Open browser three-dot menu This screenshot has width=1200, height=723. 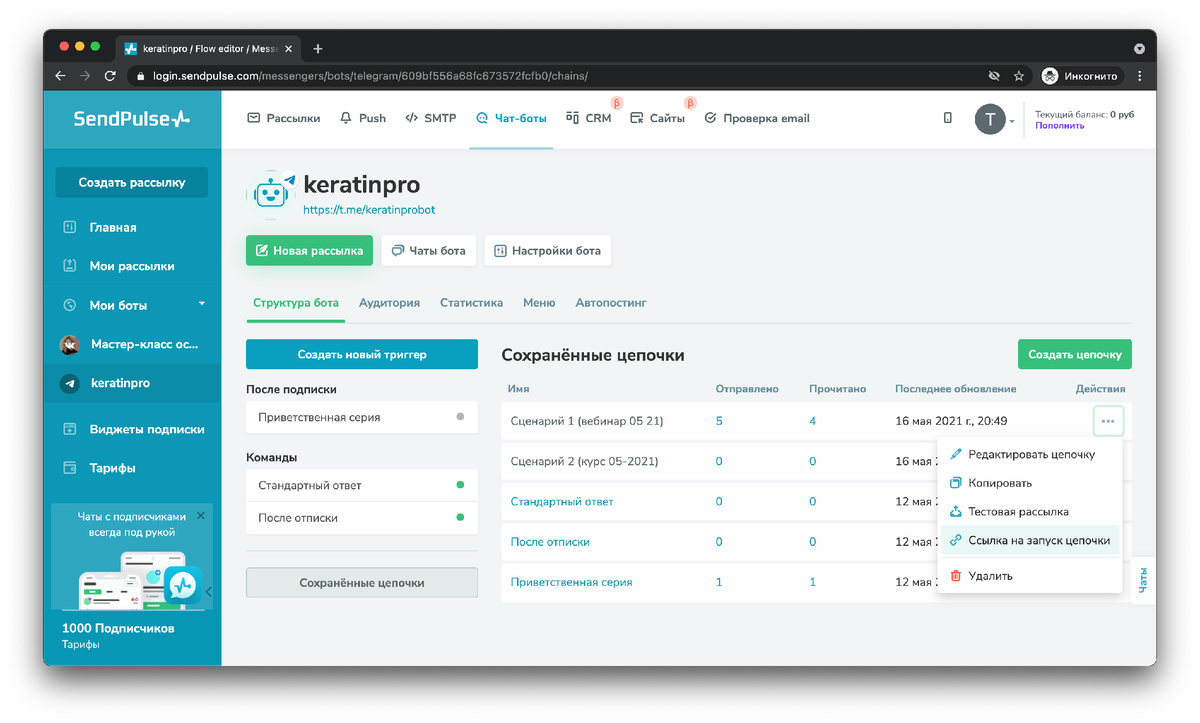click(x=1140, y=76)
